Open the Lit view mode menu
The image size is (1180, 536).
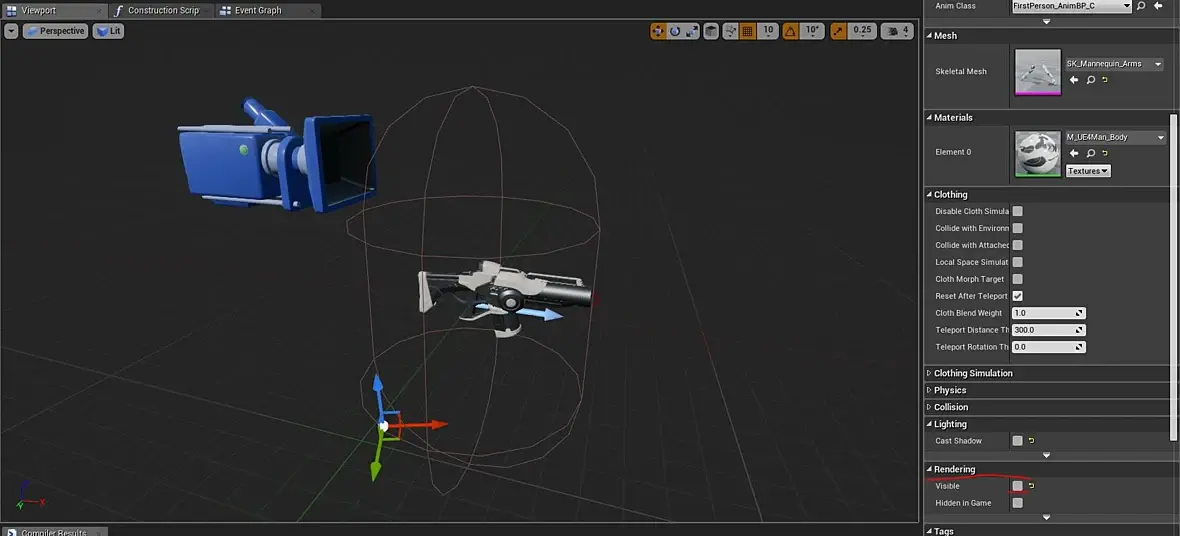pyautogui.click(x=108, y=31)
